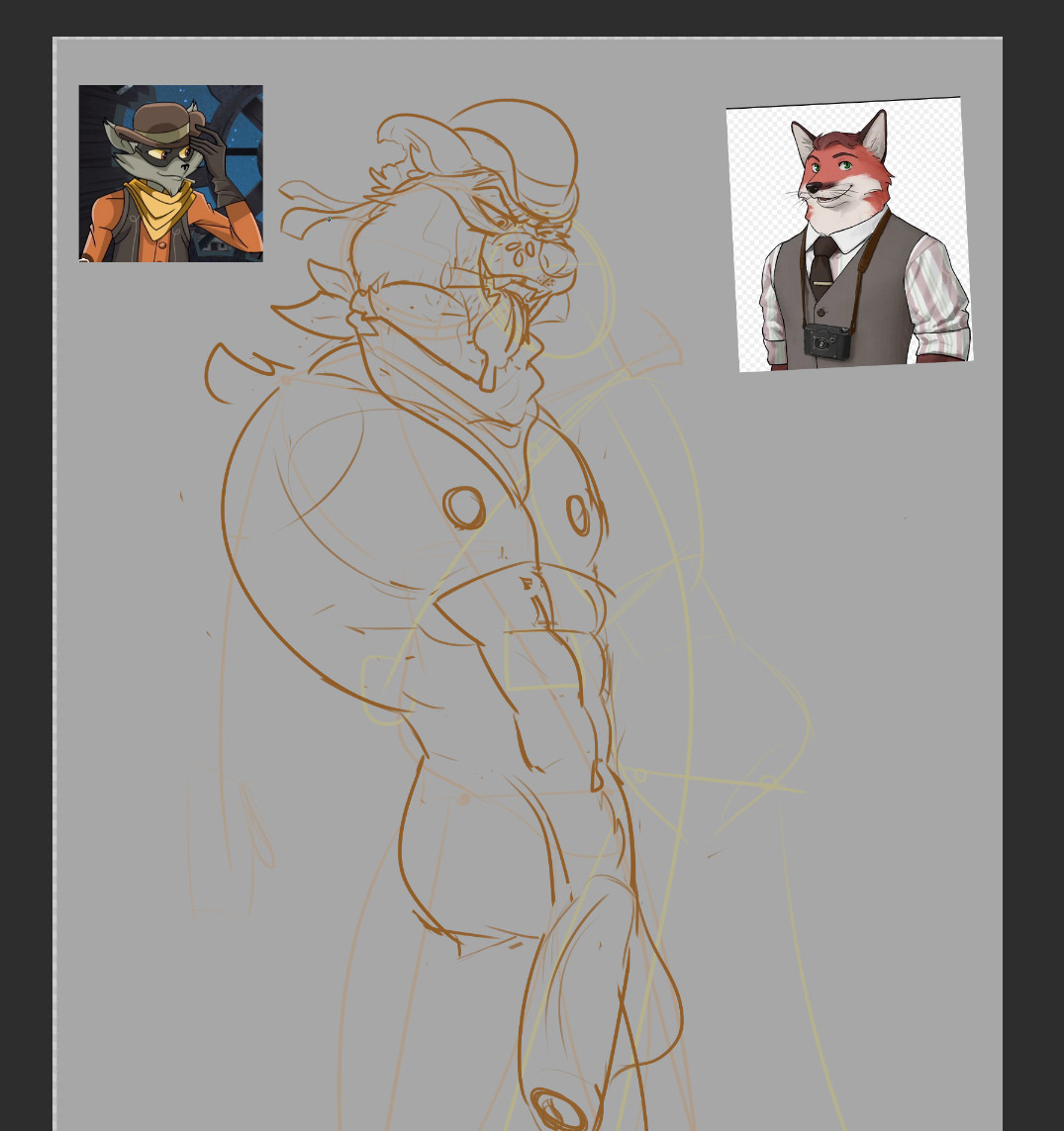Click the dark pasteboard outside the canvas

coord(1034,594)
